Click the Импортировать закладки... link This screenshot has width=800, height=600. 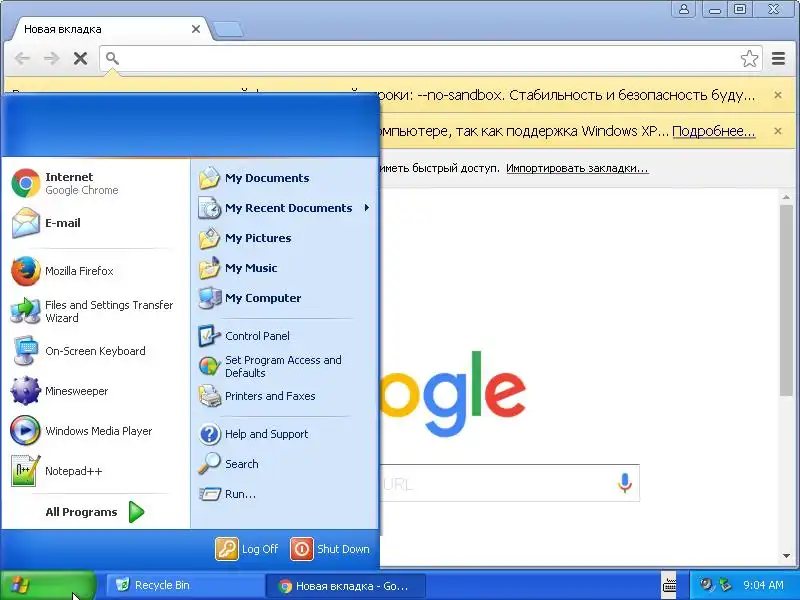577,168
